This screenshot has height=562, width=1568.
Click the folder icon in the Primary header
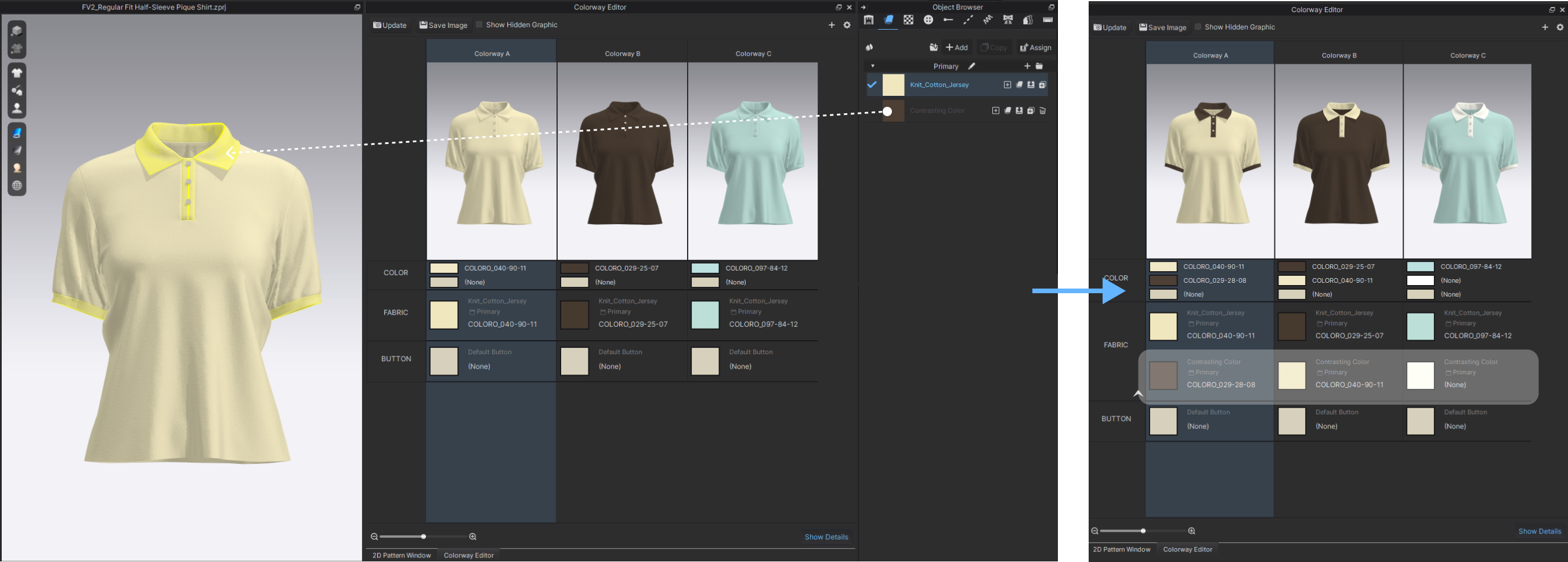1039,66
